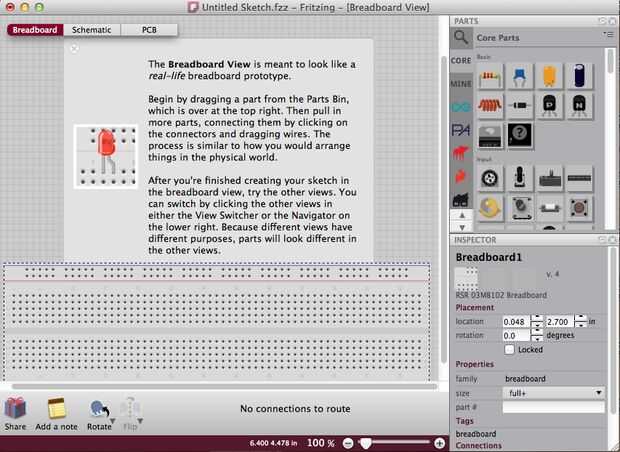Screen dimensions: 620x452
Task: Select the square pushbutton part
Action: point(579,208)
